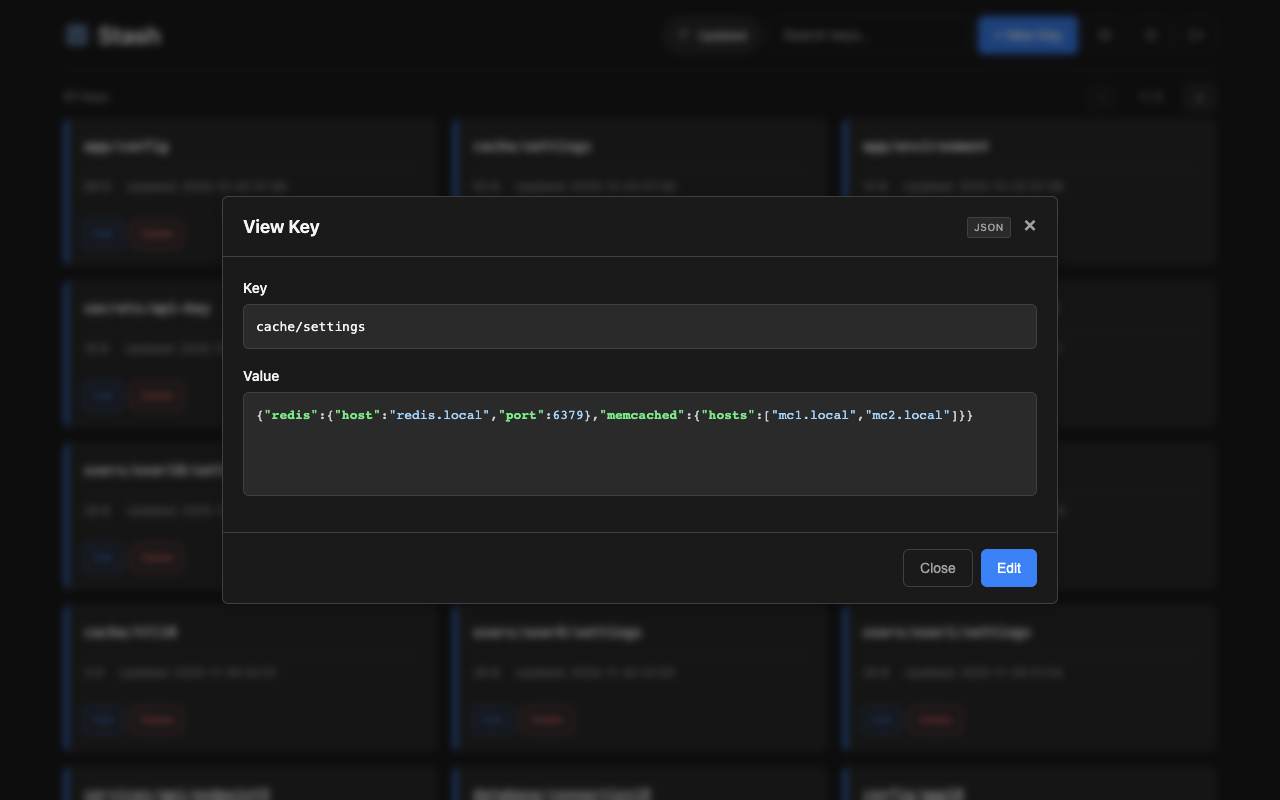Click the sort icon inside the Updated button
Screen dimensions: 1280x800
pos(684,34)
